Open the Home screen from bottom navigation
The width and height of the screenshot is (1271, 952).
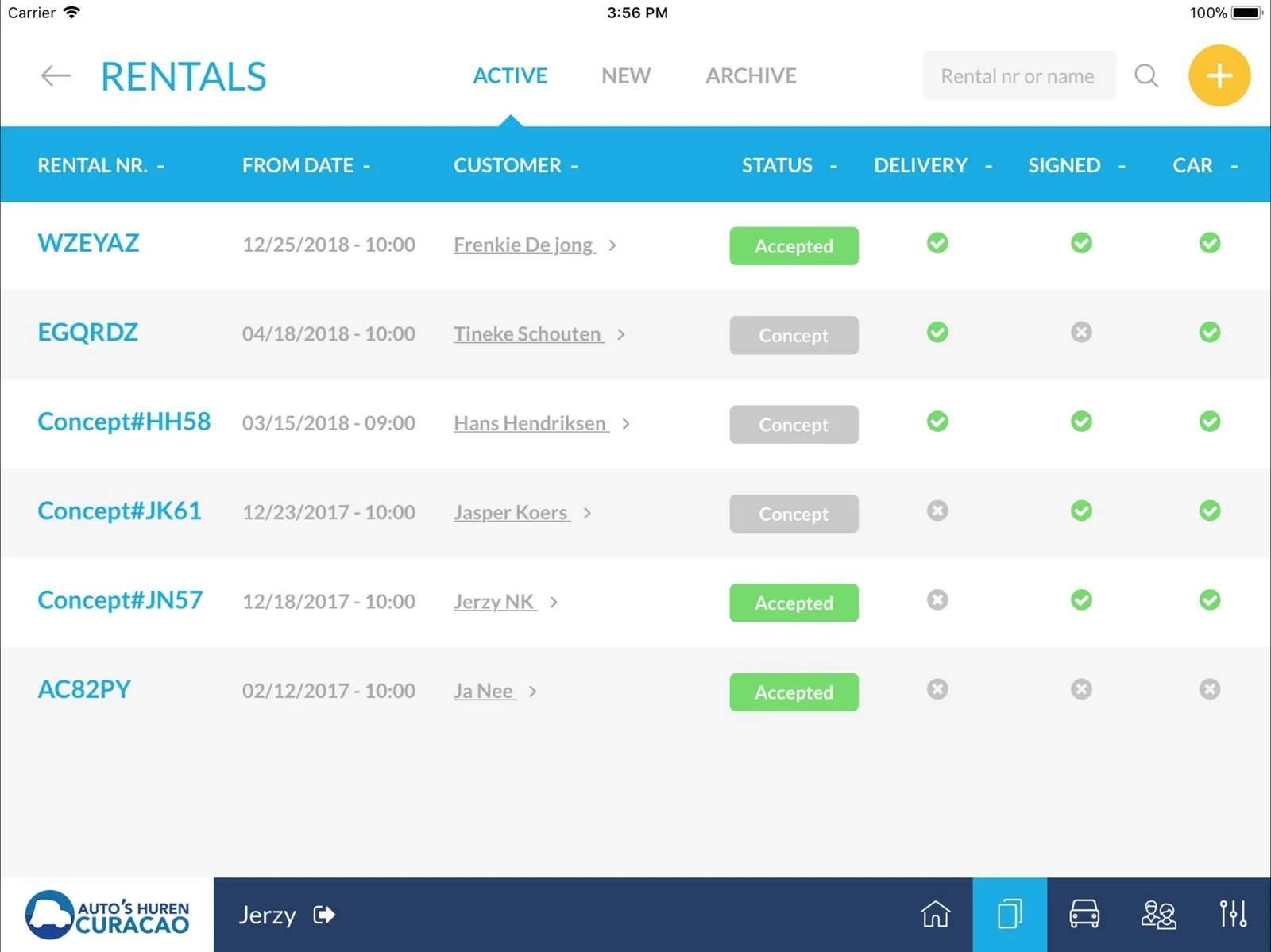pyautogui.click(x=937, y=914)
